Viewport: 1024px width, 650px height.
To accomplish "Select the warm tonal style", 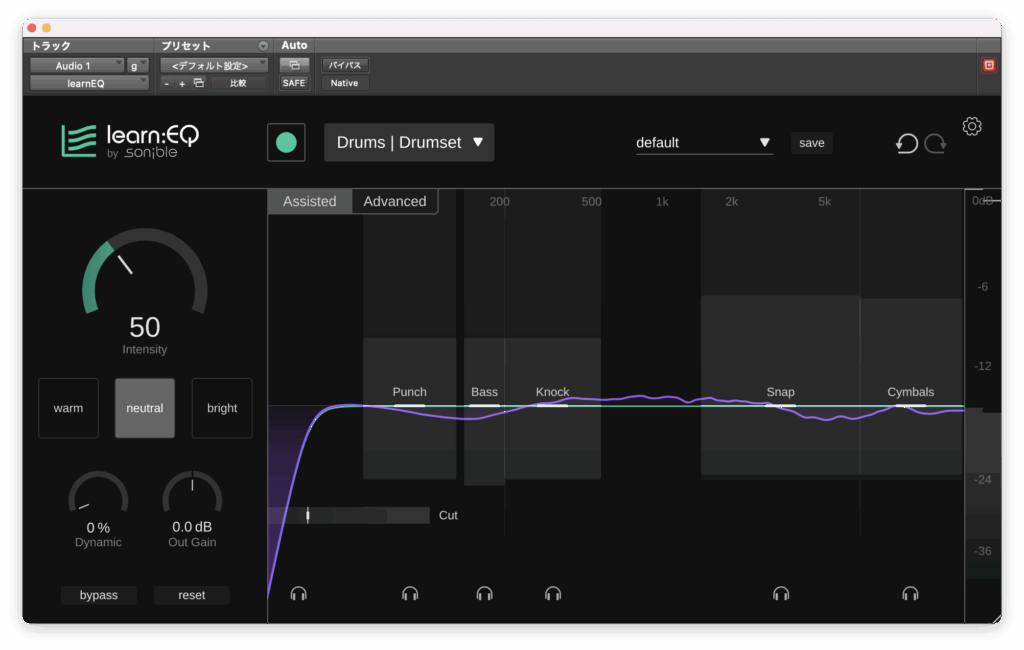I will point(69,408).
